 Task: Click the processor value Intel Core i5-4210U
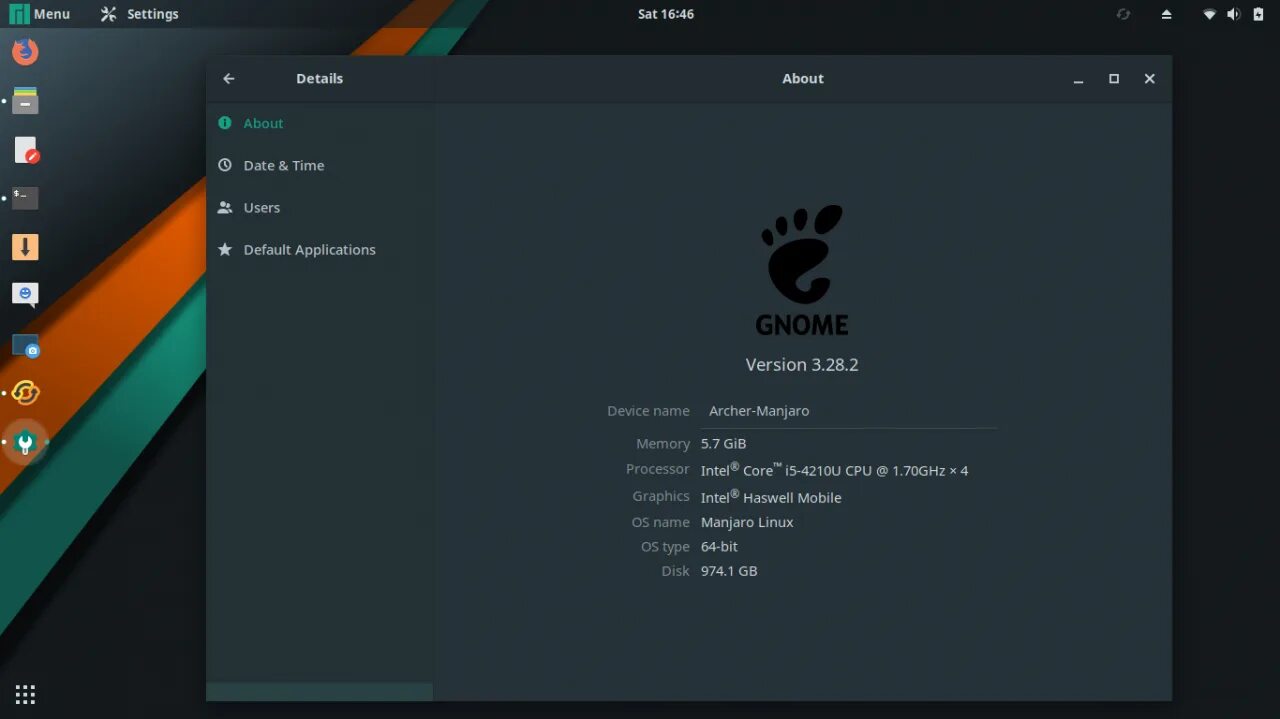coord(834,470)
